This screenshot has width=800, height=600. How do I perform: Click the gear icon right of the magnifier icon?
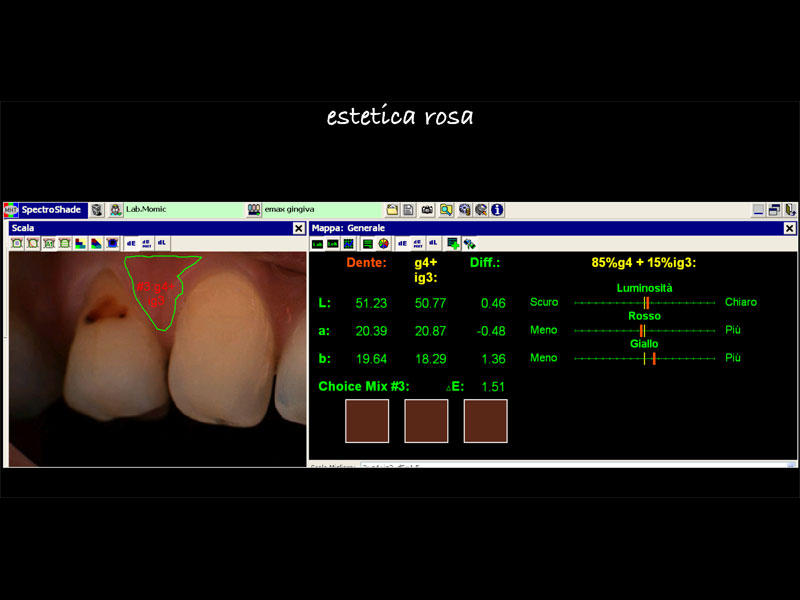click(464, 210)
